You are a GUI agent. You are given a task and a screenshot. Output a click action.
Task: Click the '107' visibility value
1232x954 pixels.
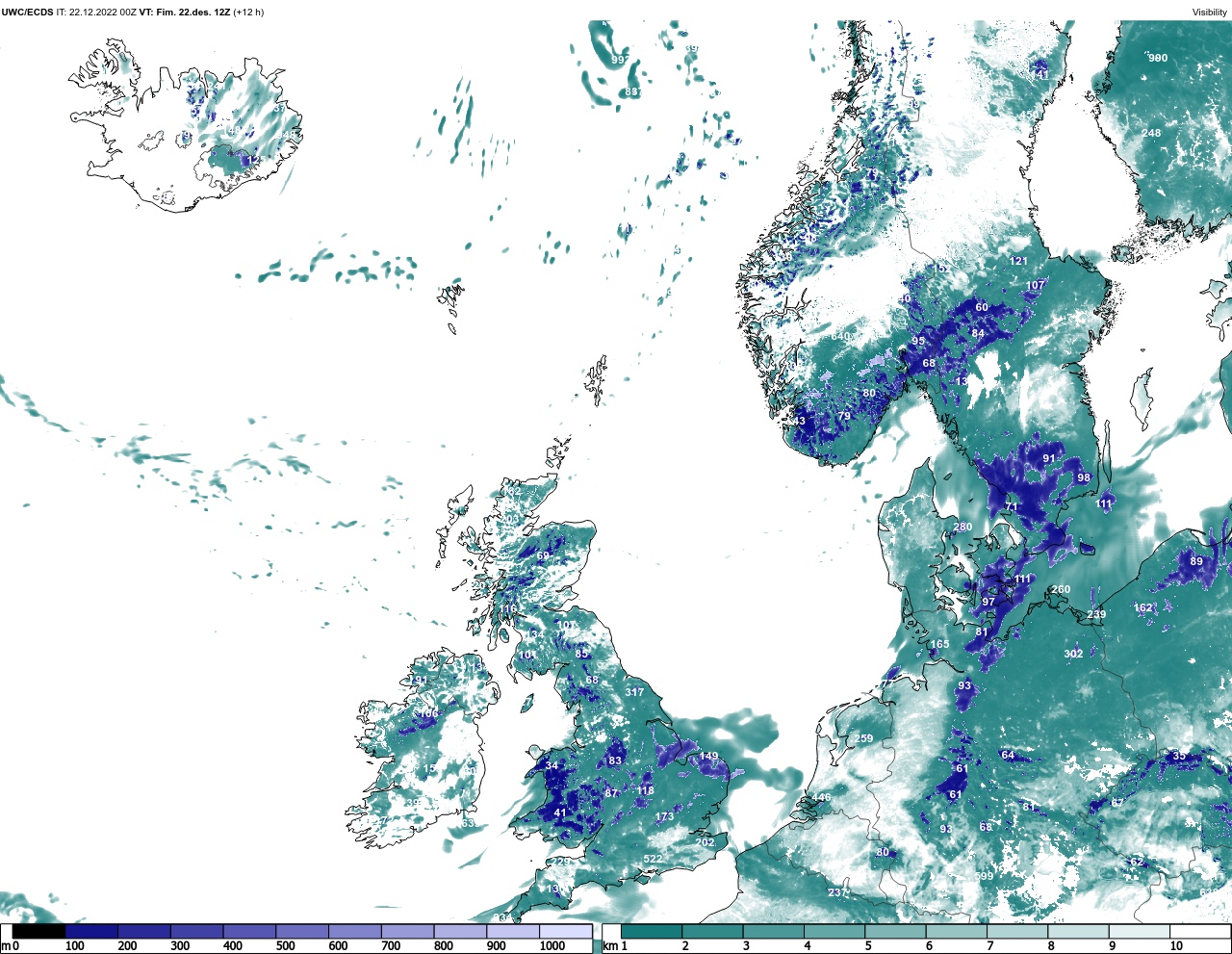(1035, 285)
